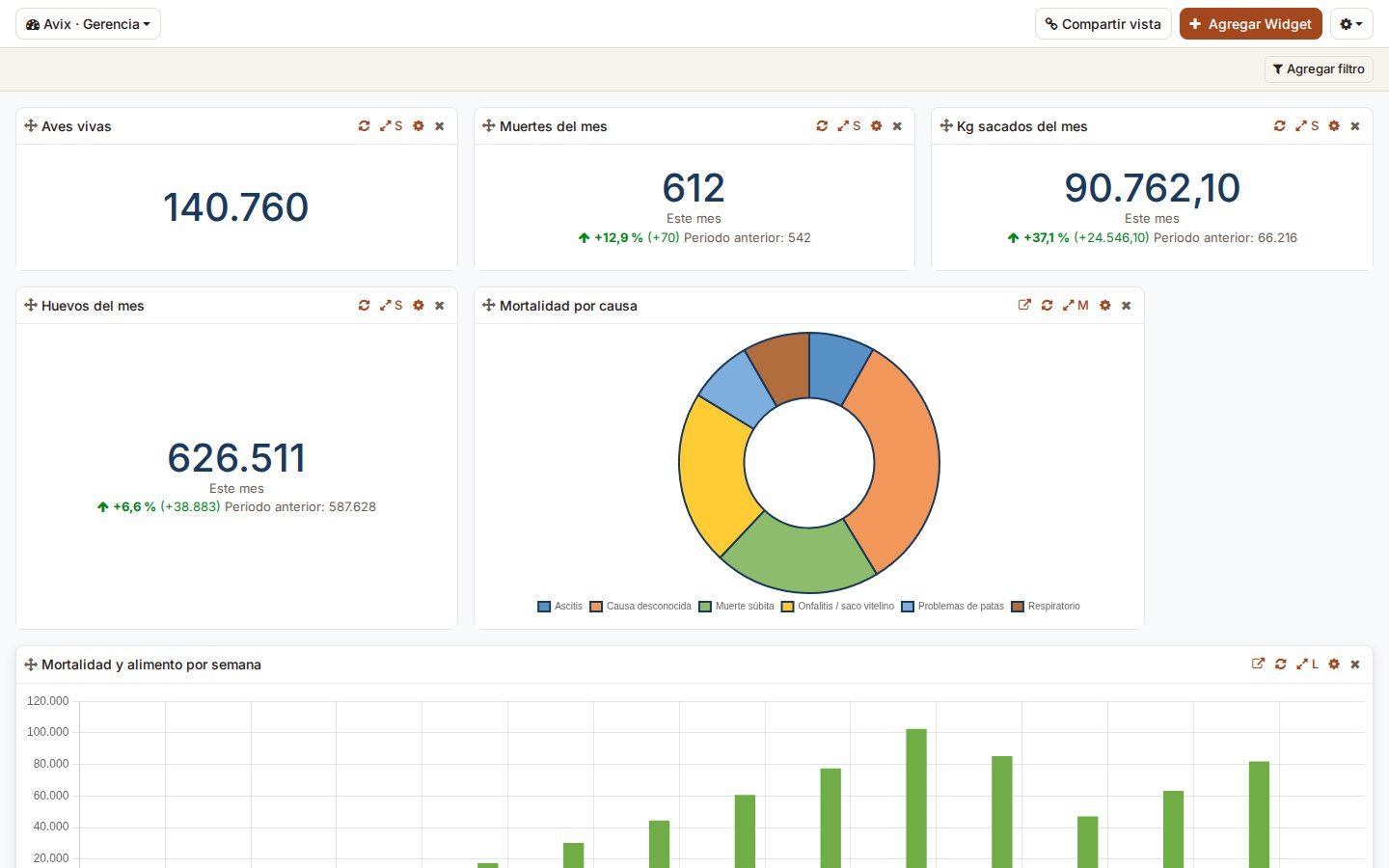
Task: Remove the Huevos del mes widget
Action: pyautogui.click(x=440, y=306)
